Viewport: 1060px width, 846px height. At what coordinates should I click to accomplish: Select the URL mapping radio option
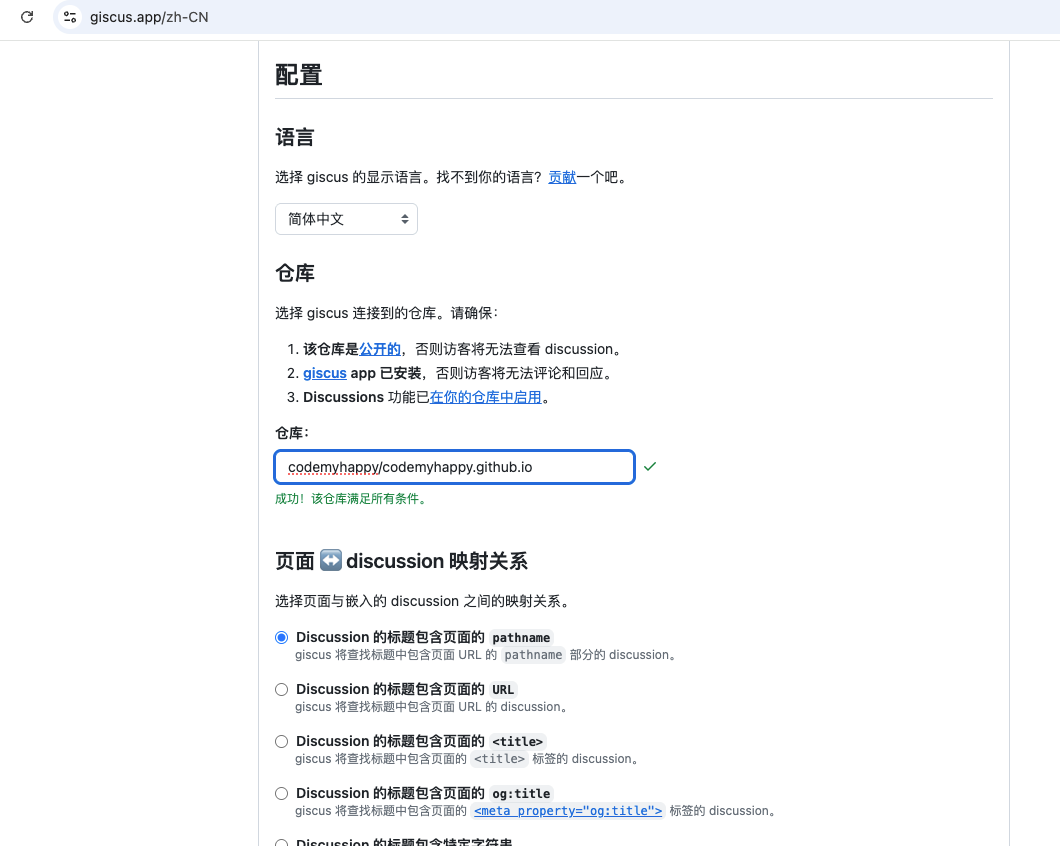pyautogui.click(x=281, y=690)
